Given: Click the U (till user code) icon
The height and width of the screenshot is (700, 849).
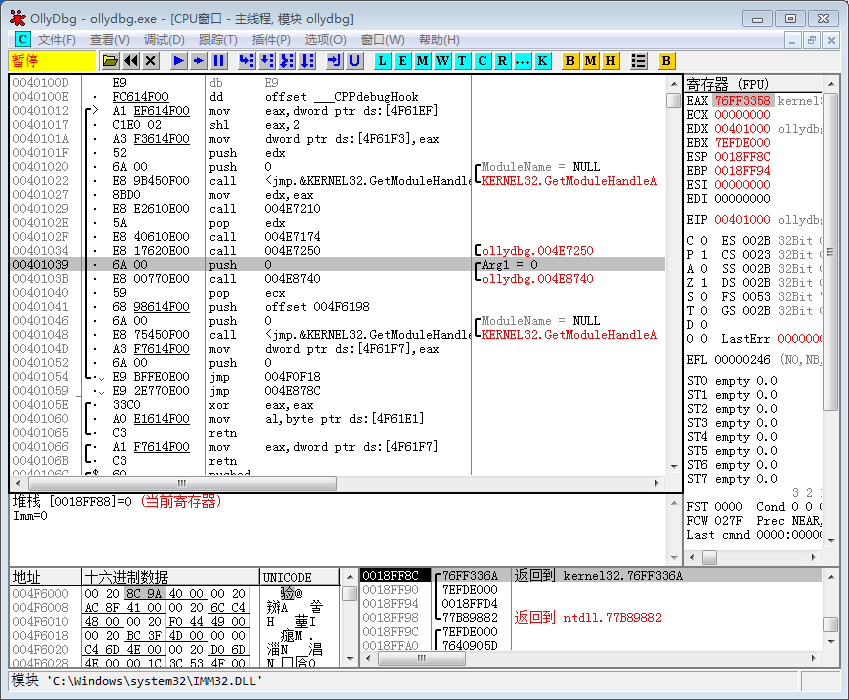Looking at the screenshot, I should pyautogui.click(x=355, y=61).
